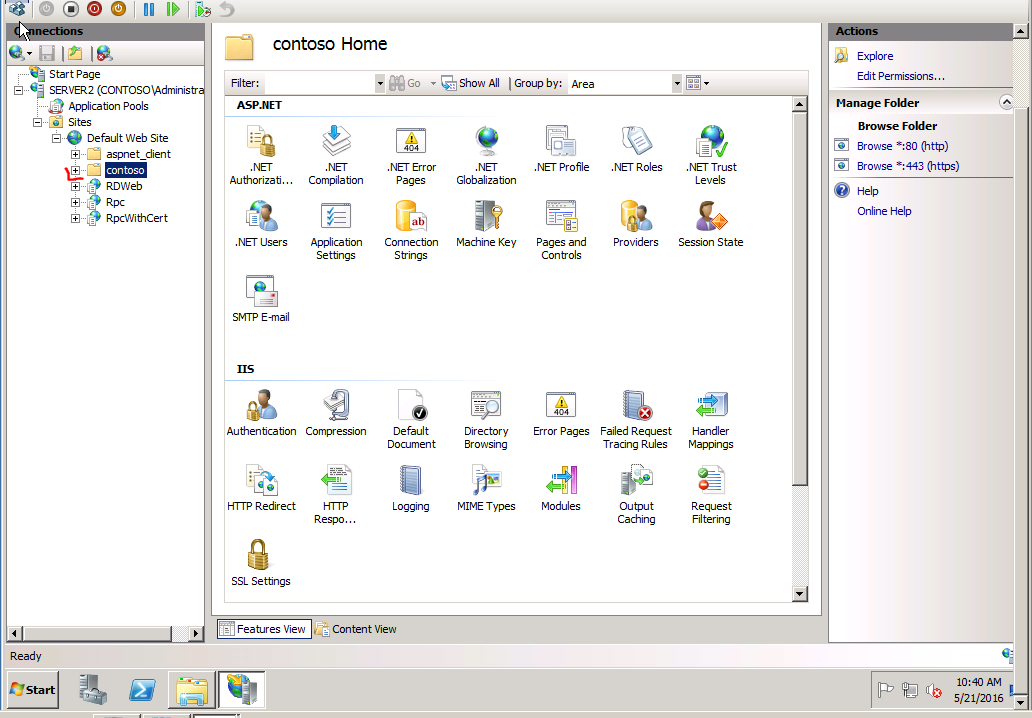Open Windows Explorer from taskbar
1032x718 pixels.
click(x=192, y=690)
